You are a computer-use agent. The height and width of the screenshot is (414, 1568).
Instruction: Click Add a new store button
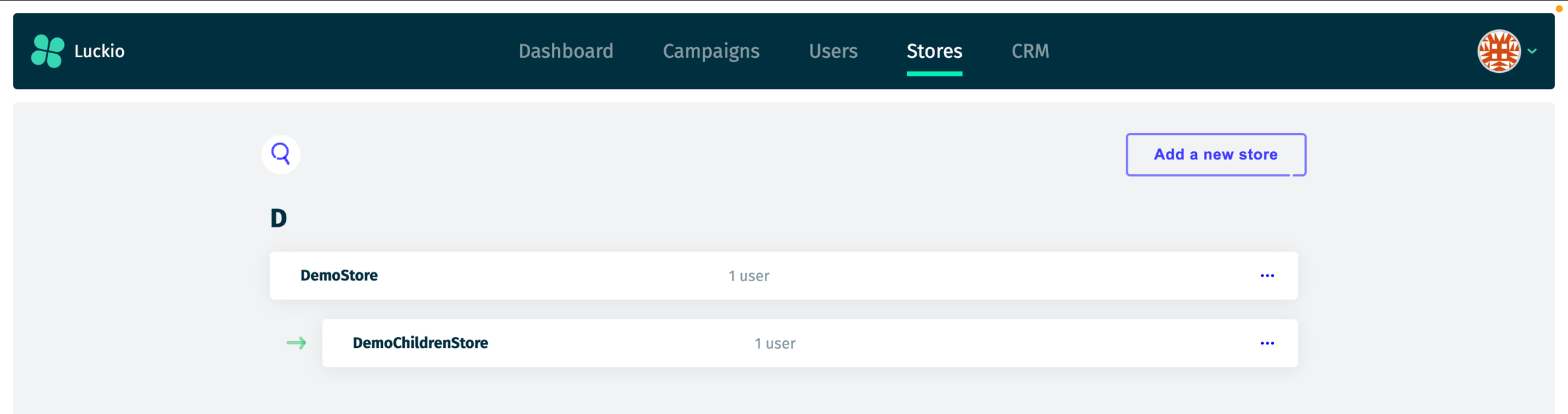(x=1215, y=155)
